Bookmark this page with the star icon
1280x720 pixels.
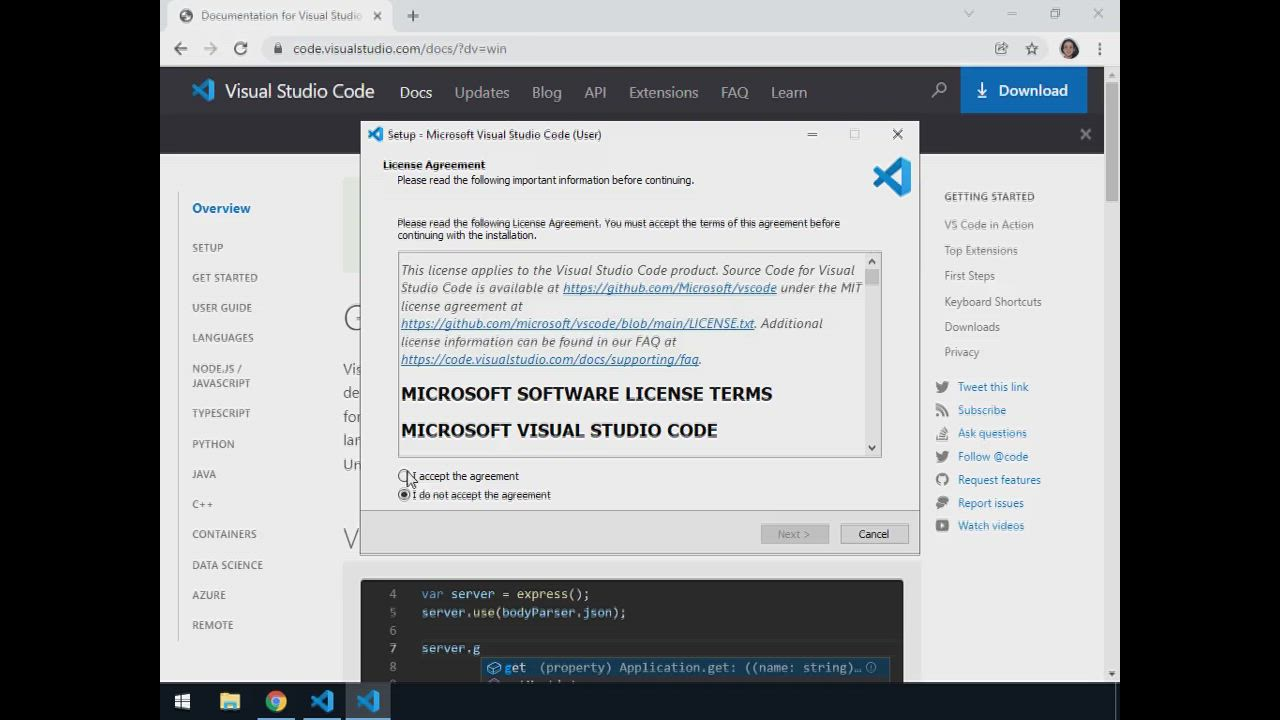coord(1032,49)
